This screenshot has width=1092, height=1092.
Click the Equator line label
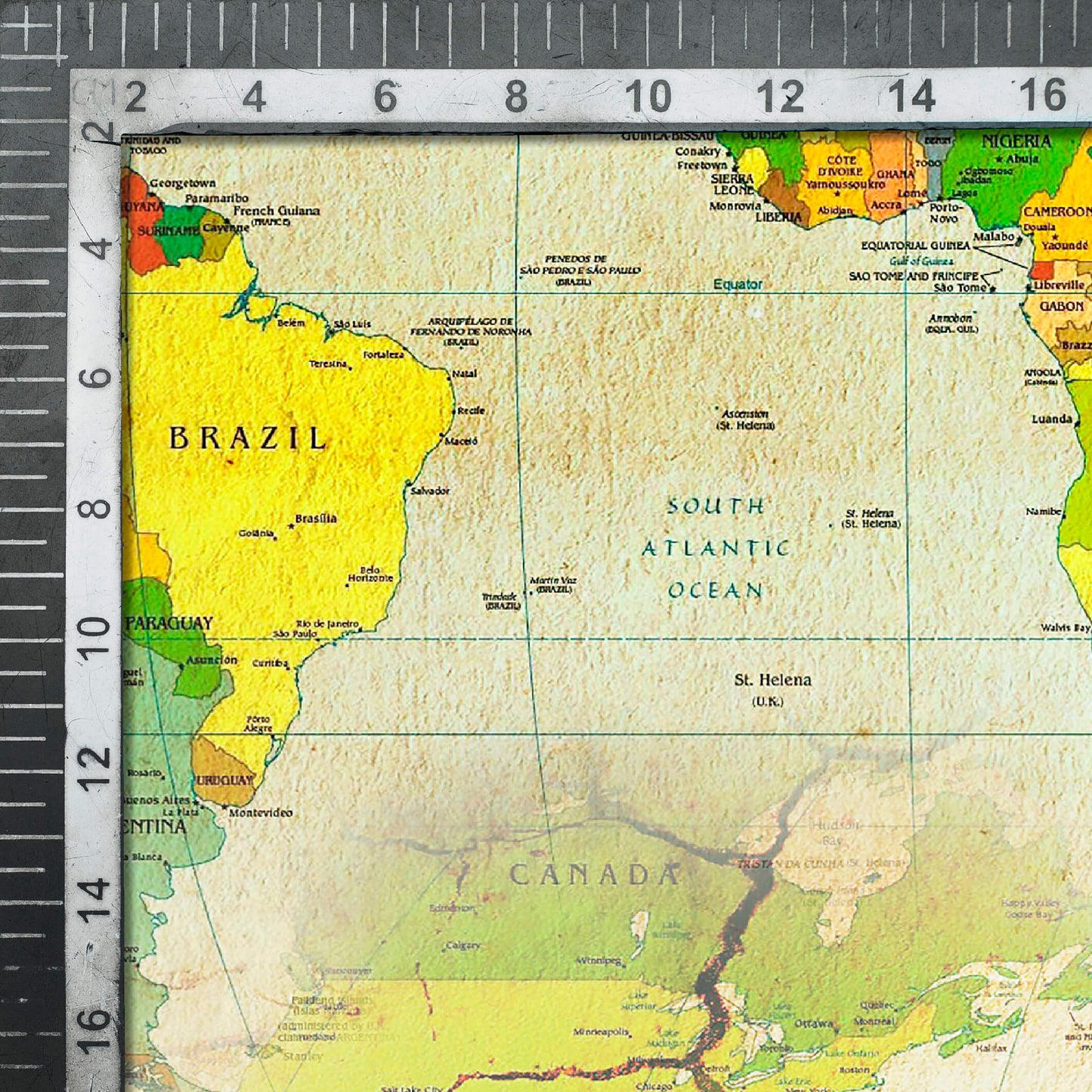(x=738, y=284)
